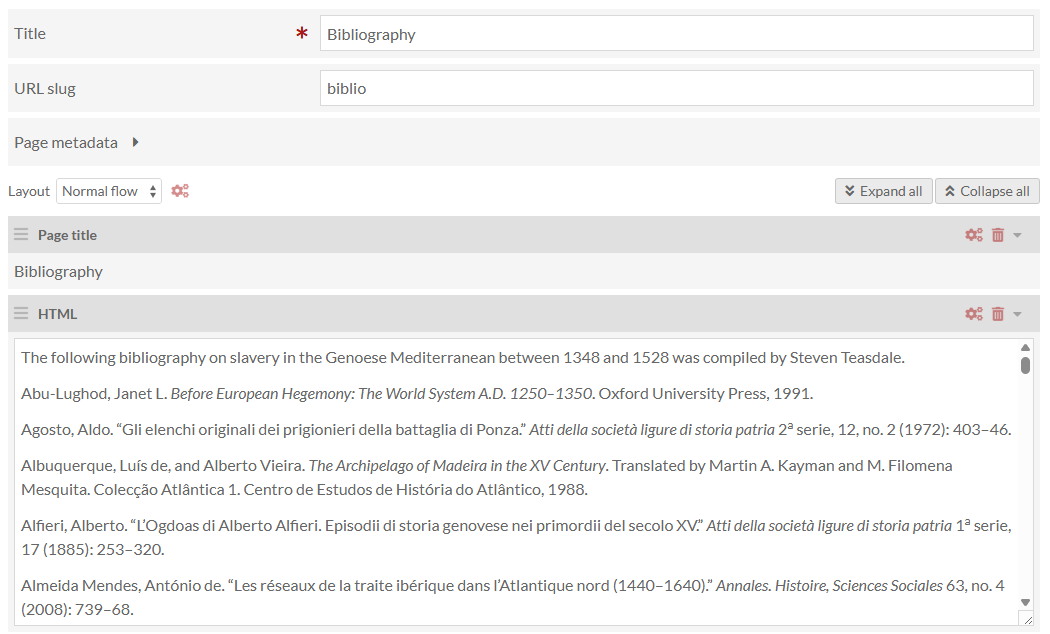Collapse the Page title block with caret
Image resolution: width=1050 pixels, height=634 pixels.
[1018, 235]
